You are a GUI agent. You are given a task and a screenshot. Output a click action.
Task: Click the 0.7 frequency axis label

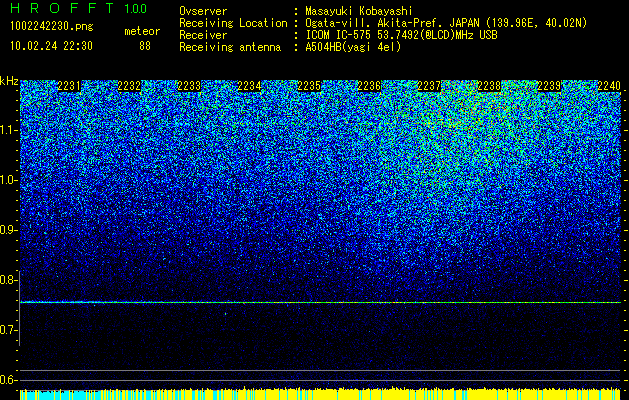point(8,330)
